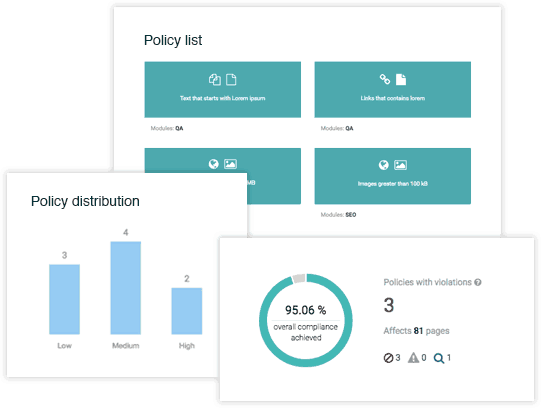541x408 pixels.
Task: Click the filled document icon on Links policy
Action: point(401,79)
